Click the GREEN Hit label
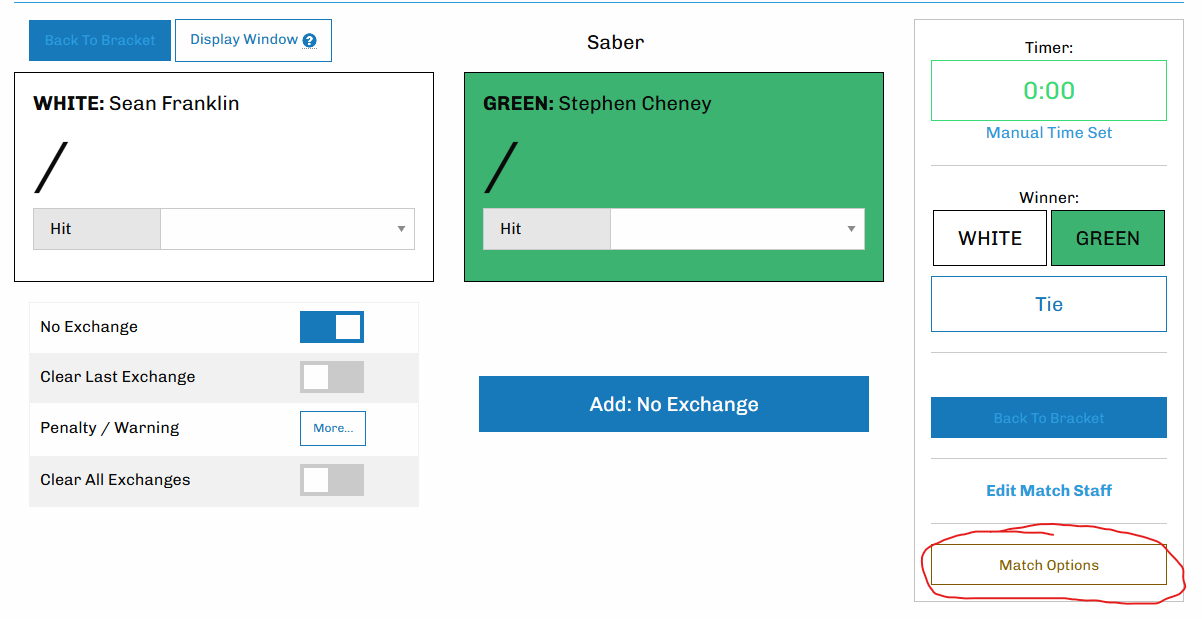1202x619 pixels. click(547, 229)
